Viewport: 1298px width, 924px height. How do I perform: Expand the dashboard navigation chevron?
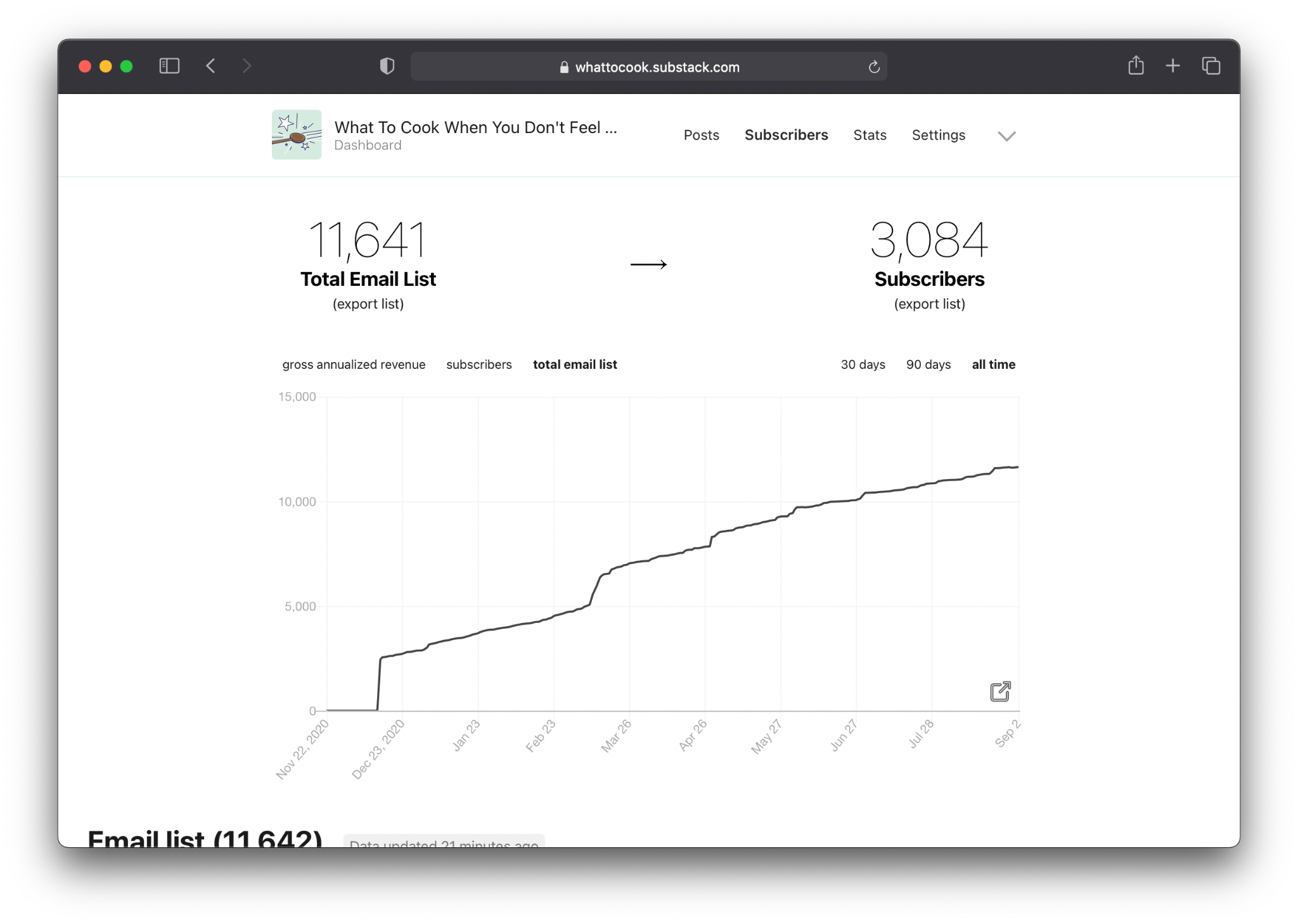[1006, 136]
